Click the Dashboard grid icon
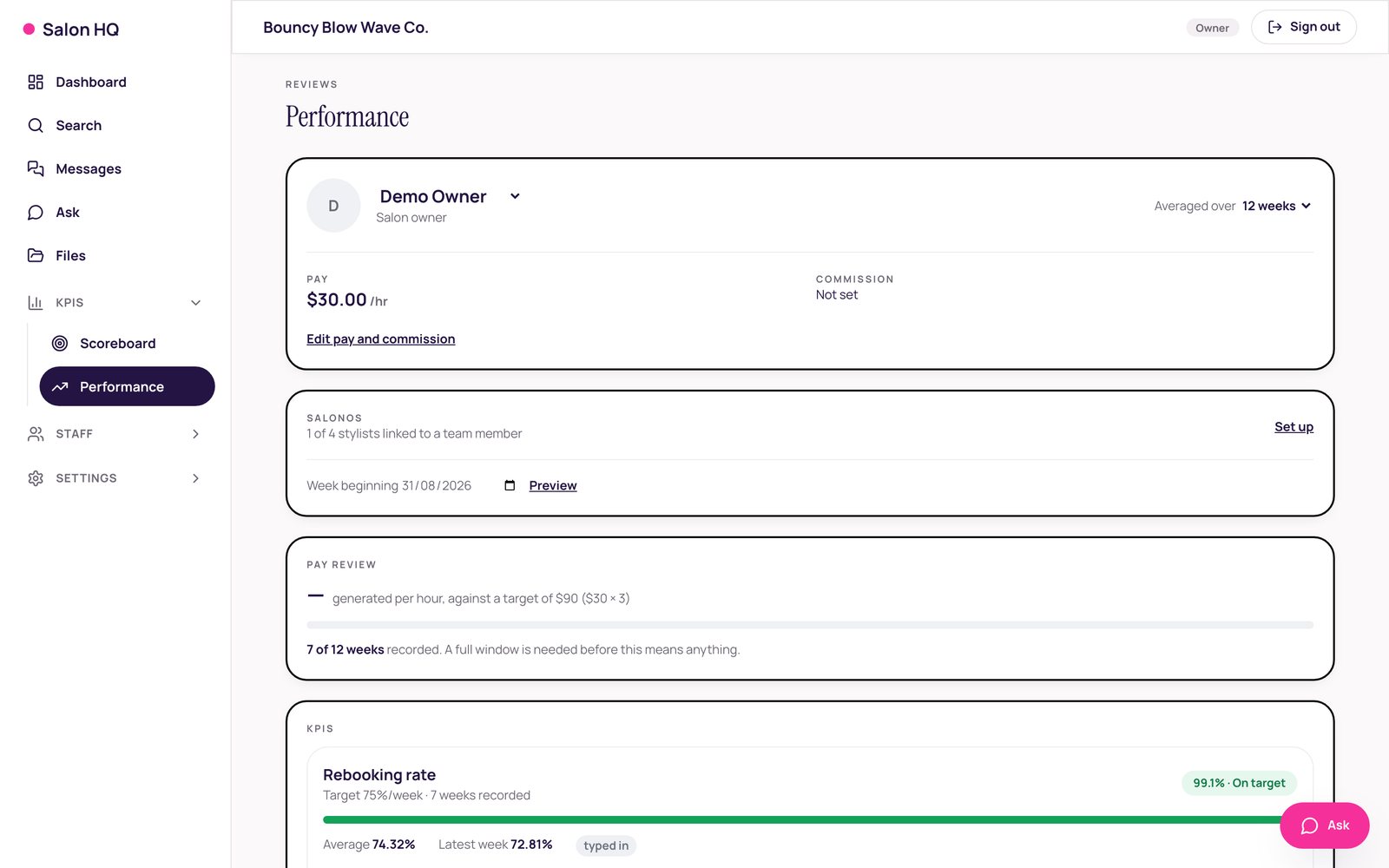 (36, 82)
